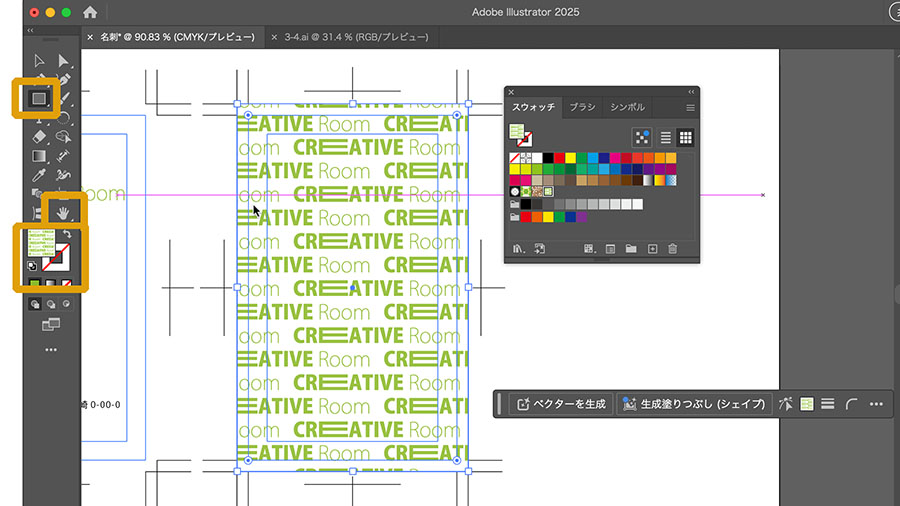Select the None swatch
Image resolution: width=900 pixels, height=506 pixels.
(514, 158)
